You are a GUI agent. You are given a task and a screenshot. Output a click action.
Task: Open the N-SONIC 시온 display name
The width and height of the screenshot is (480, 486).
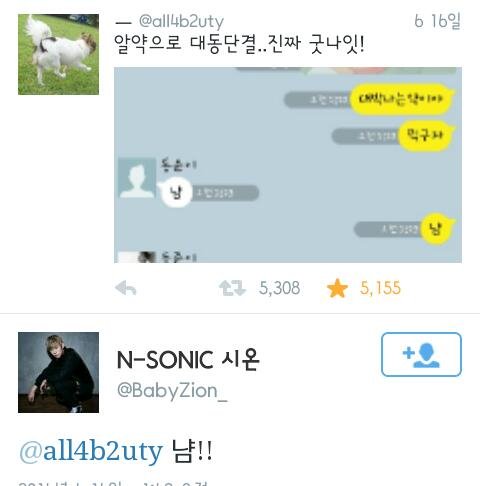188,360
